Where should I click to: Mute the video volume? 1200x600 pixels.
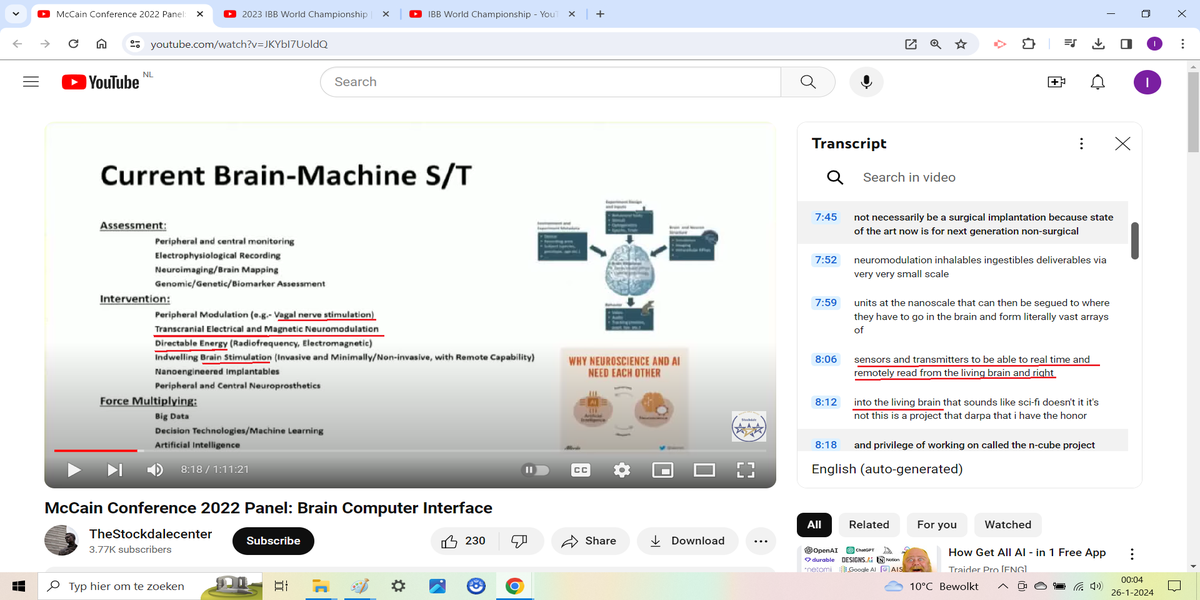tap(155, 470)
